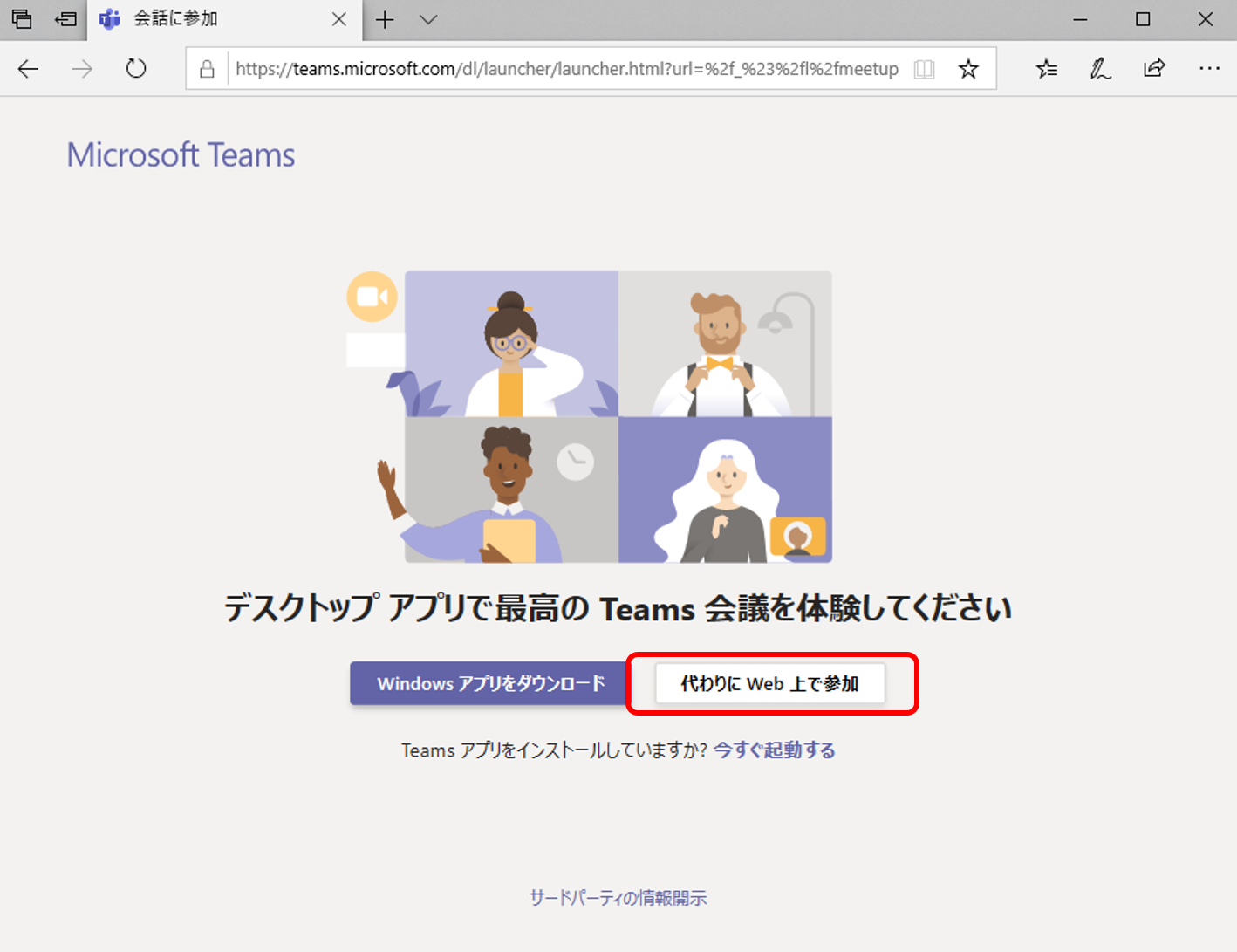
Task: Click 代わりに Web 上で参加 button
Action: click(x=770, y=683)
